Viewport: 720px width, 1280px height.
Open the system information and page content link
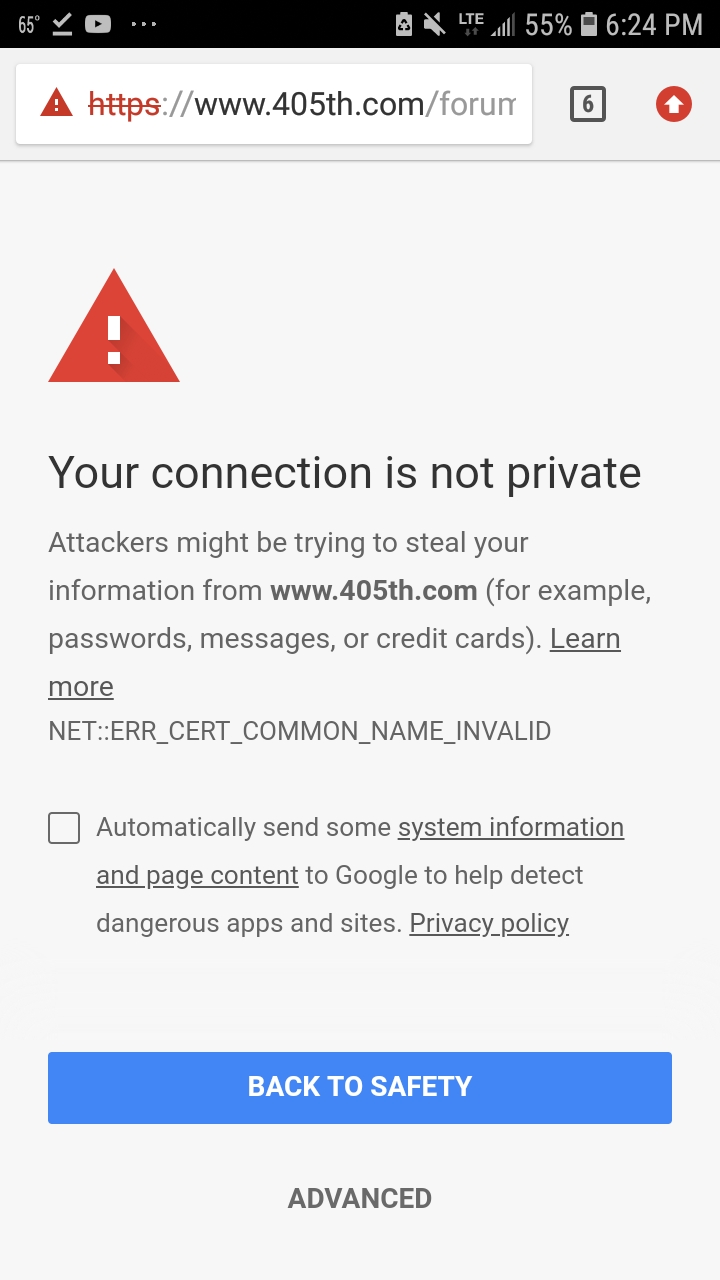tap(510, 828)
